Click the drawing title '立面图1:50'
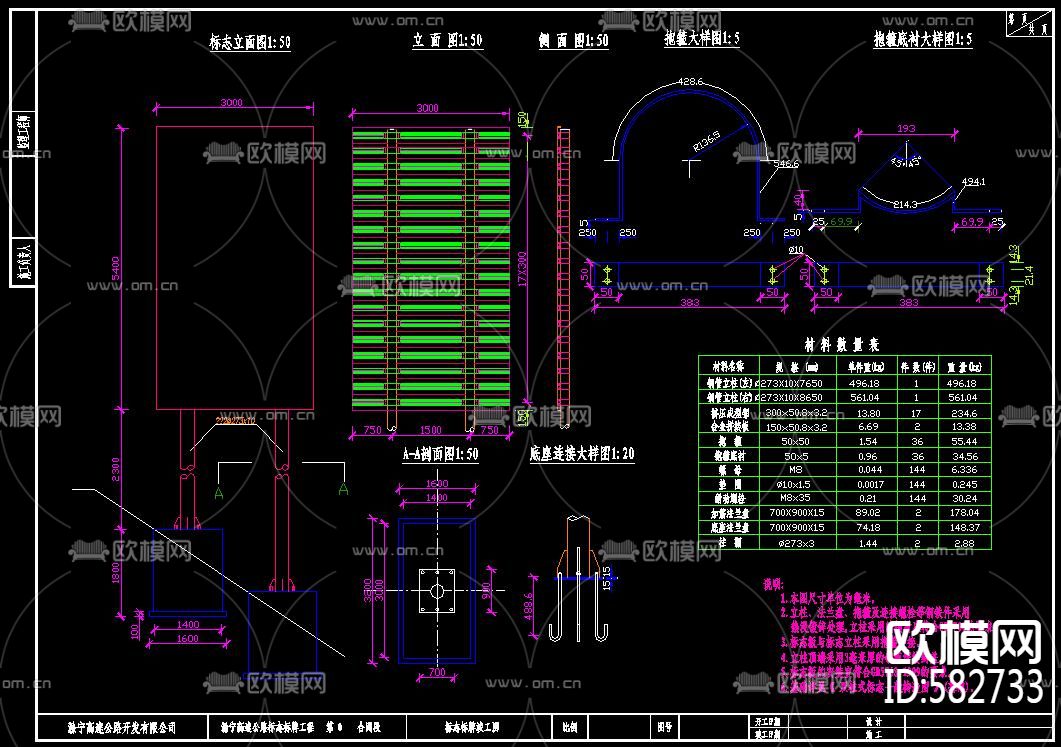Image resolution: width=1061 pixels, height=747 pixels. point(447,41)
